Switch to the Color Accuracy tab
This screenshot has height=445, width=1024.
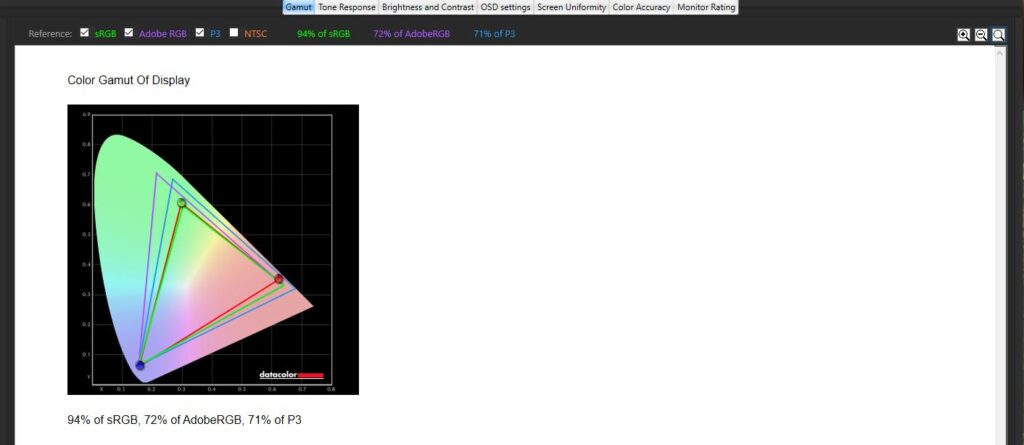(x=641, y=7)
